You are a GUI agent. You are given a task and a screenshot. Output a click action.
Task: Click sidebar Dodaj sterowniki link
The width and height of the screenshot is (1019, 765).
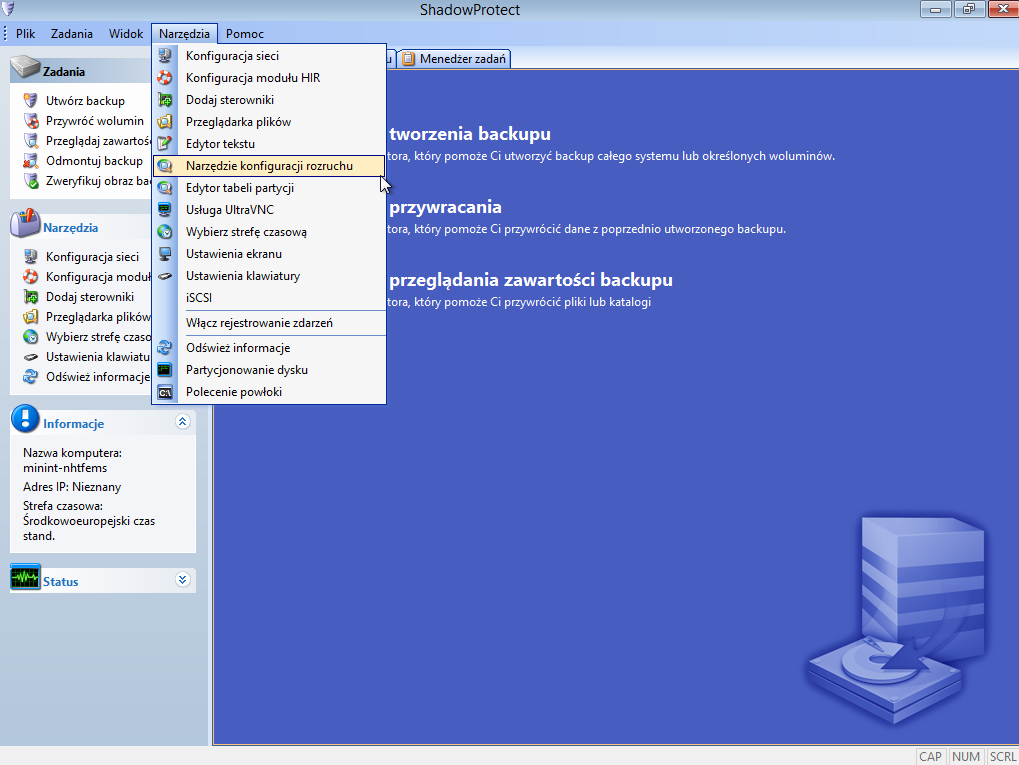tap(90, 297)
